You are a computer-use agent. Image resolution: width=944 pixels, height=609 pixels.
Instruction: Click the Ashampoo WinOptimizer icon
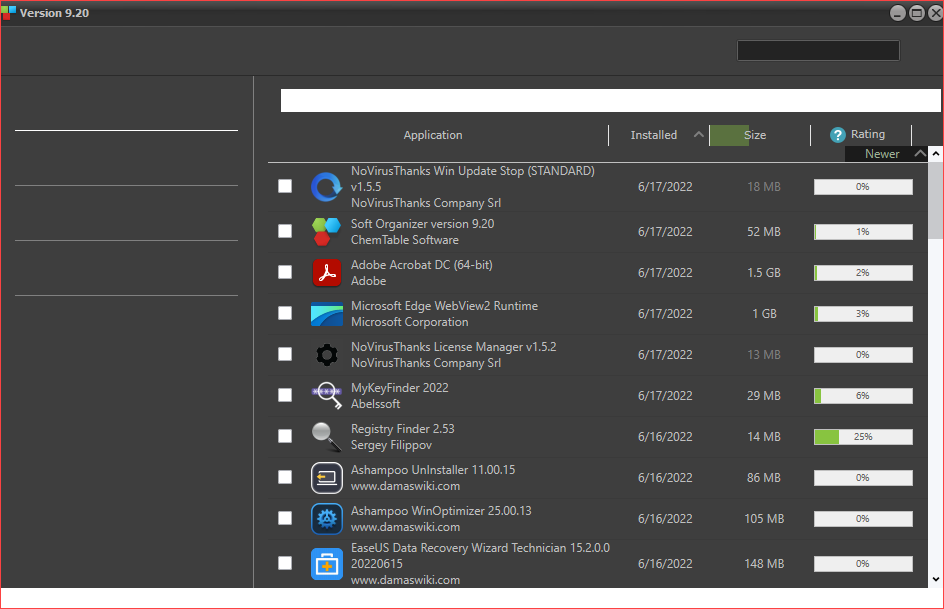(x=326, y=519)
